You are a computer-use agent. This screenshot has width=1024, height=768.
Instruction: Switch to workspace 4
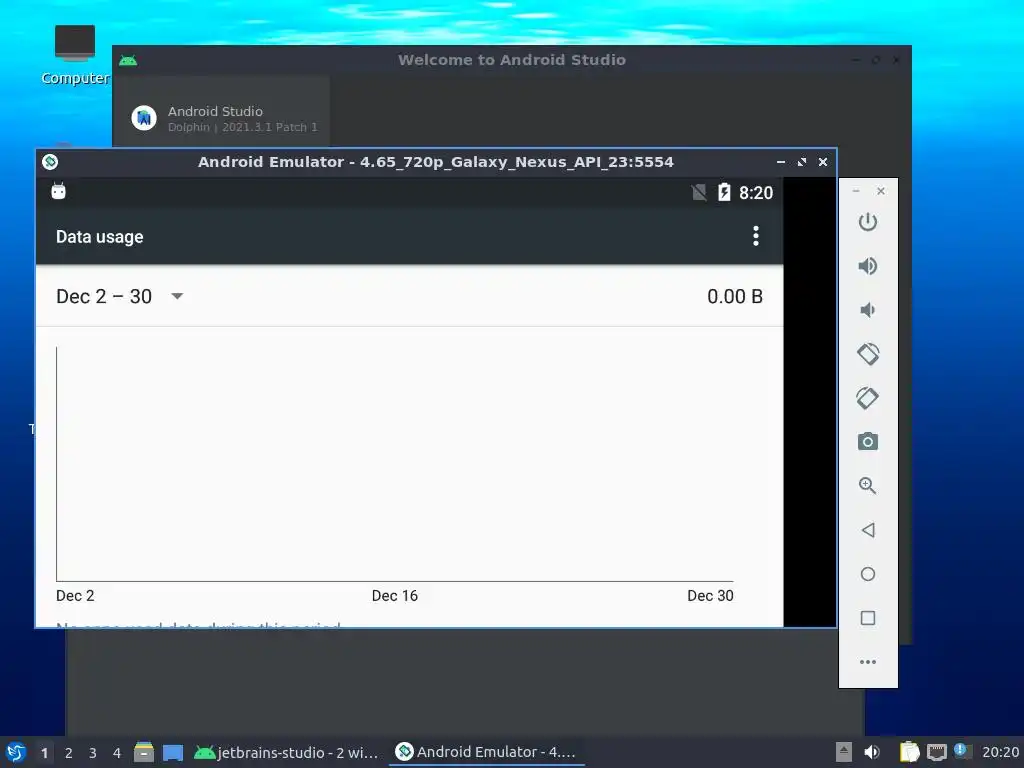117,753
